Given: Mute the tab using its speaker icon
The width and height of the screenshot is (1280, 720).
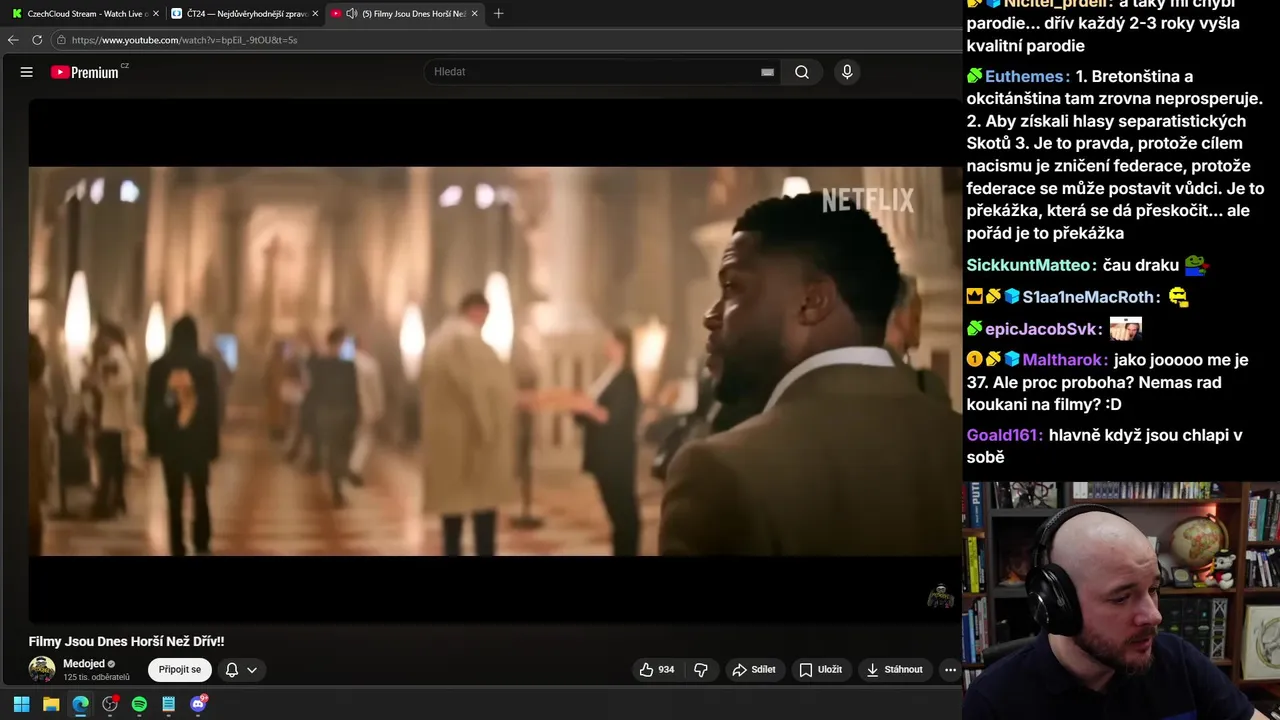Looking at the screenshot, I should pyautogui.click(x=352, y=14).
